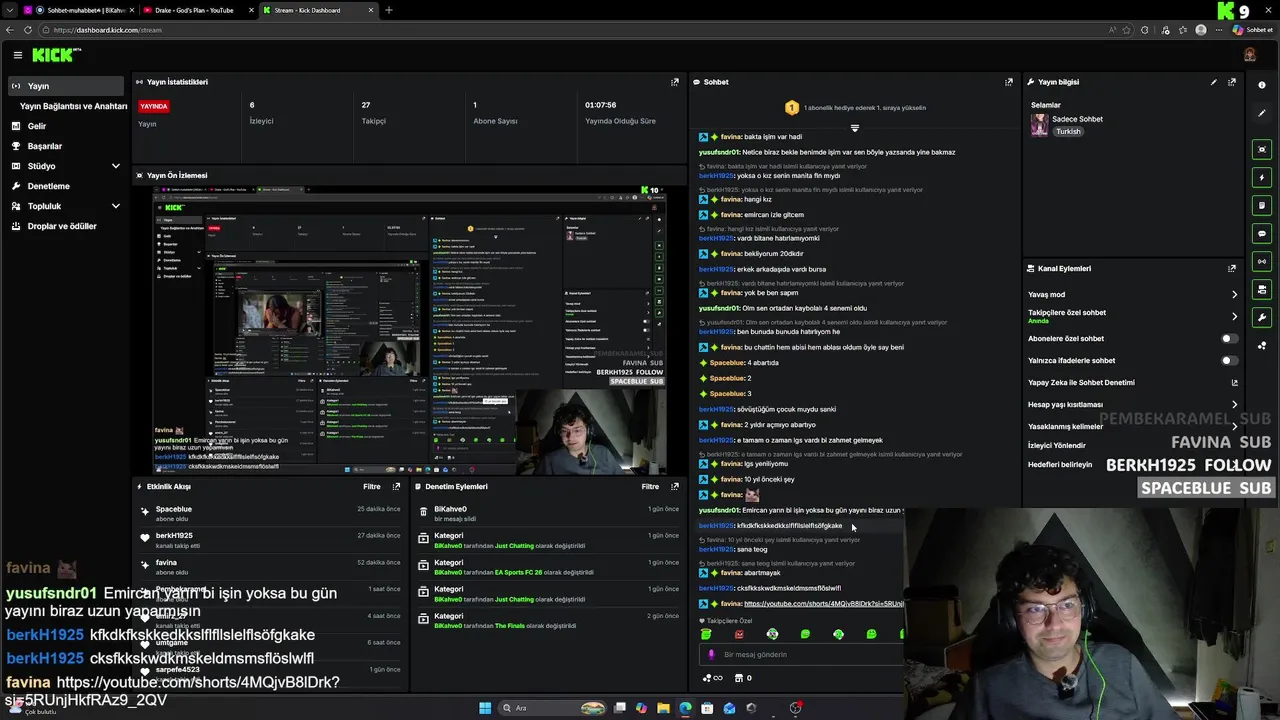Viewport: 1280px width, 720px height.
Task: Pick the first green emote below chat
Action: click(706, 634)
